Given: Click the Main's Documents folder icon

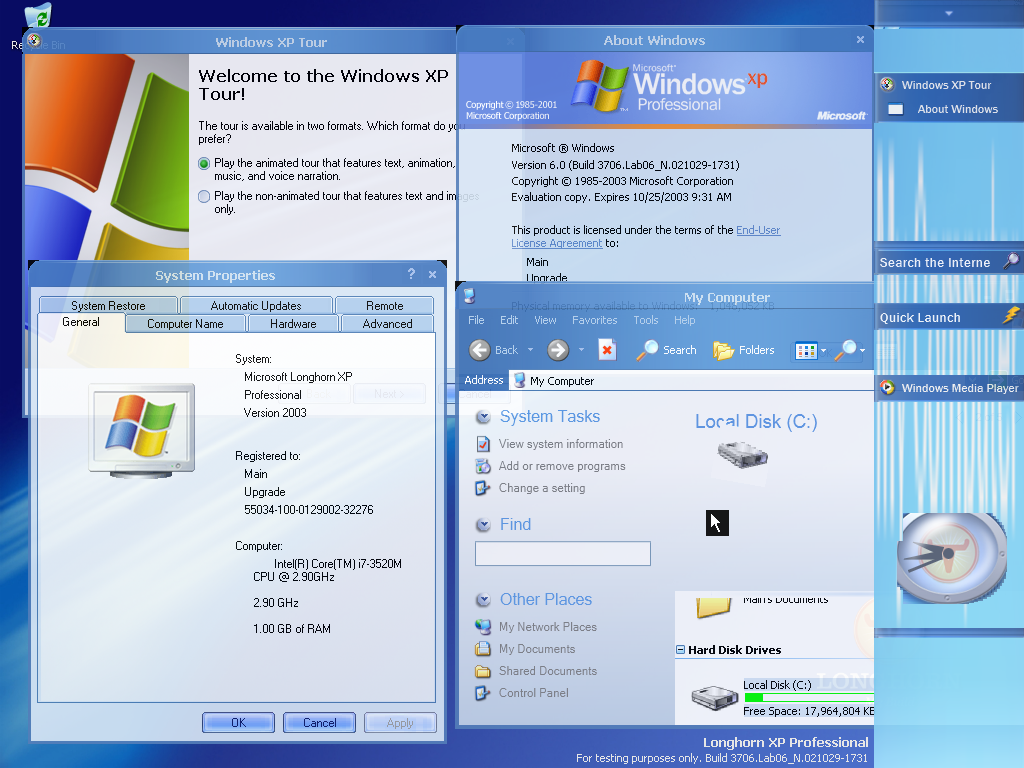Looking at the screenshot, I should [714, 606].
